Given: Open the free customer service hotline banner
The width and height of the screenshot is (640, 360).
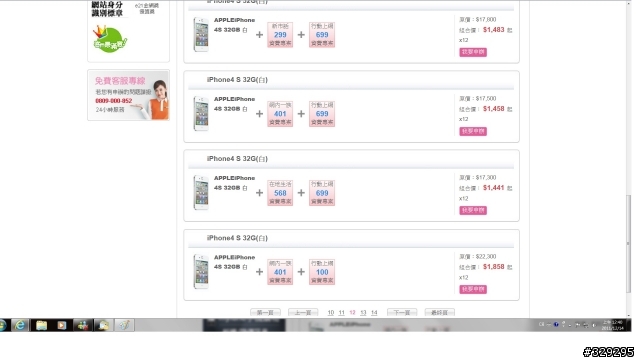Looking at the screenshot, I should tap(128, 95).
